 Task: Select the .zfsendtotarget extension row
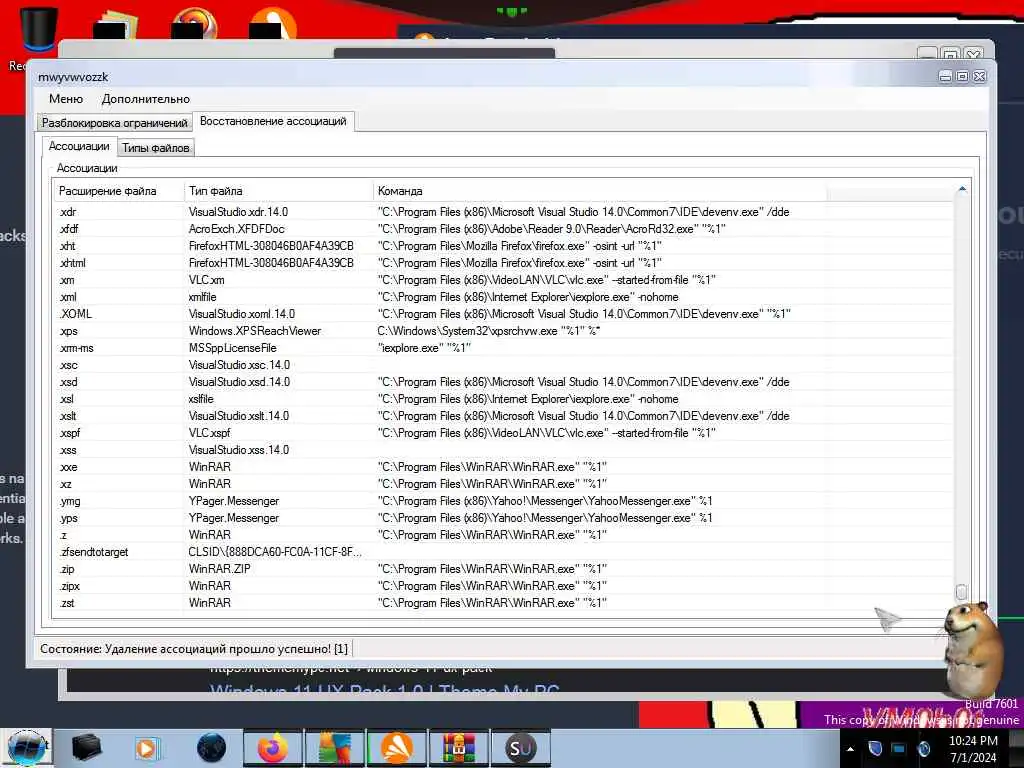coord(504,551)
